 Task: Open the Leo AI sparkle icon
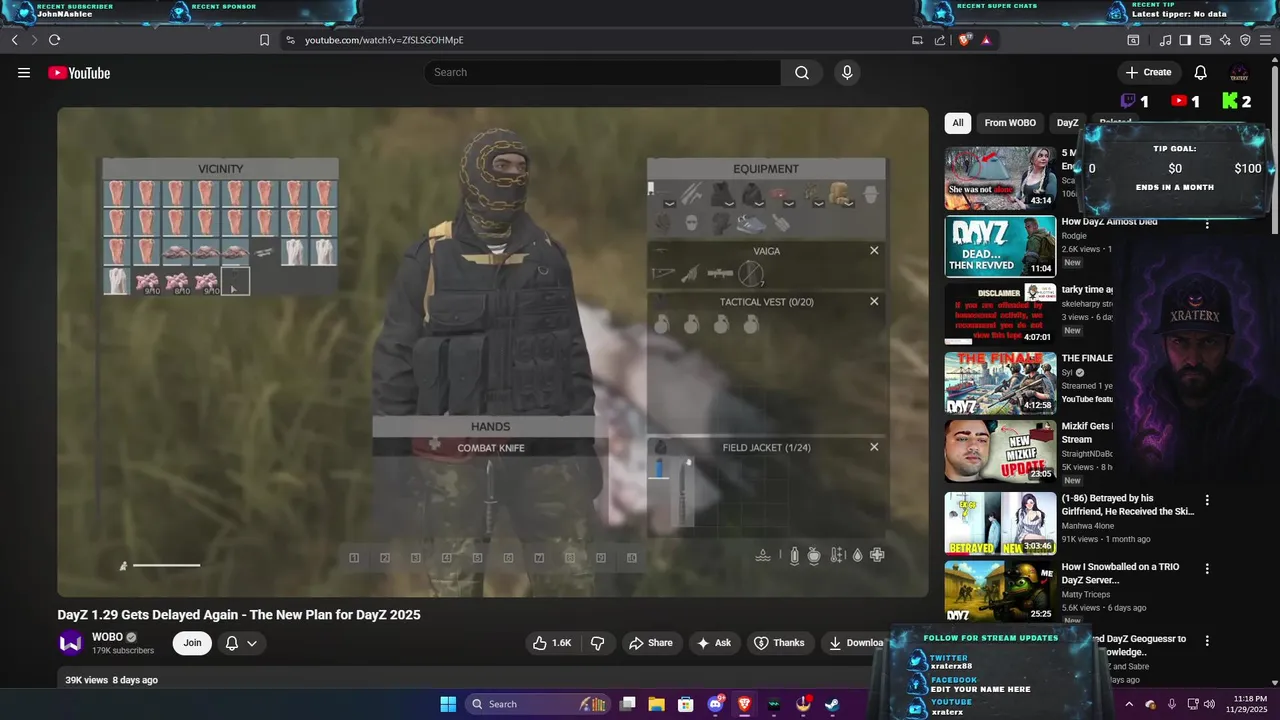(1225, 40)
